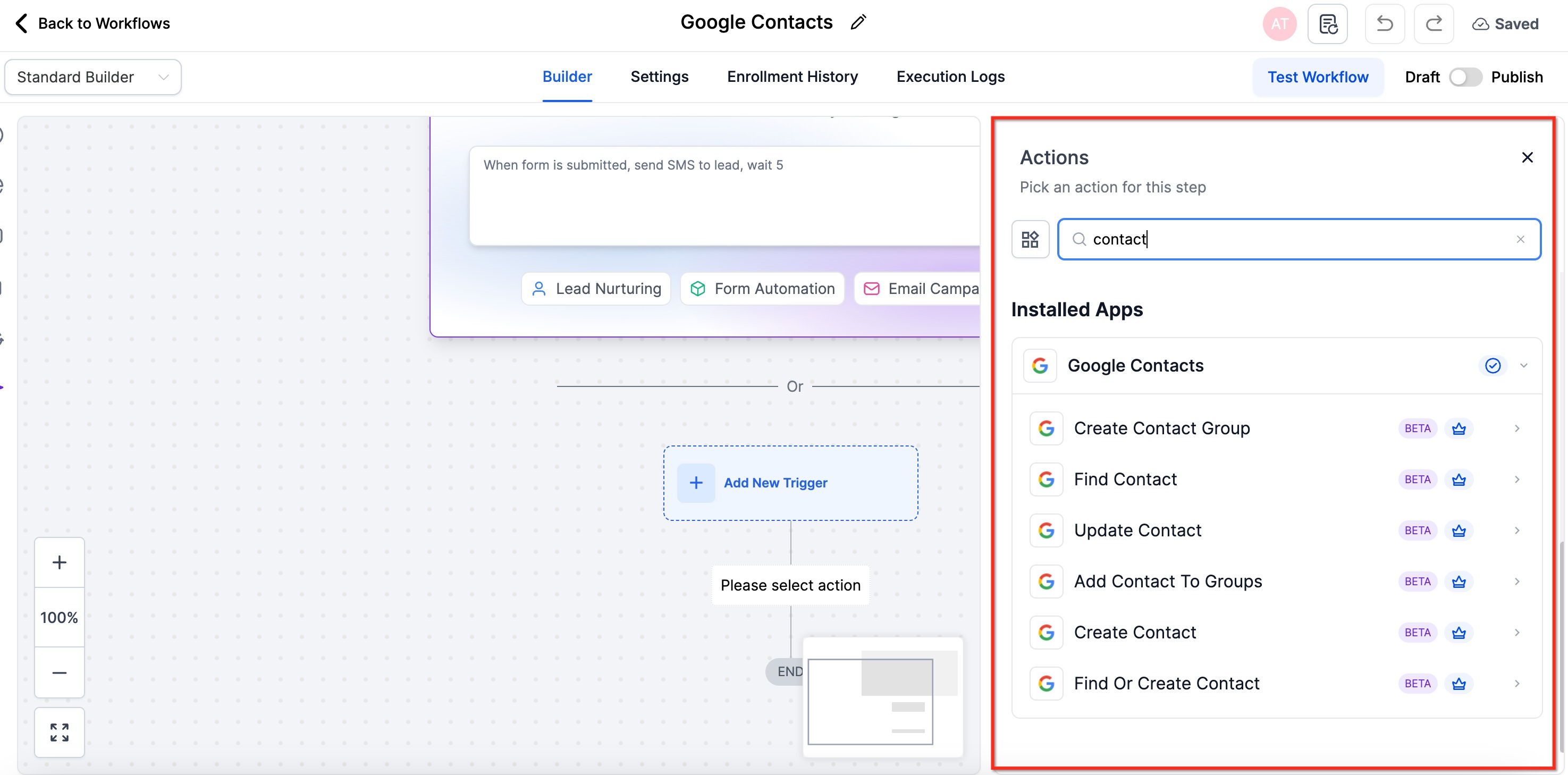The image size is (1568, 775).
Task: Click the fit-to-screen expand icon
Action: [x=59, y=732]
